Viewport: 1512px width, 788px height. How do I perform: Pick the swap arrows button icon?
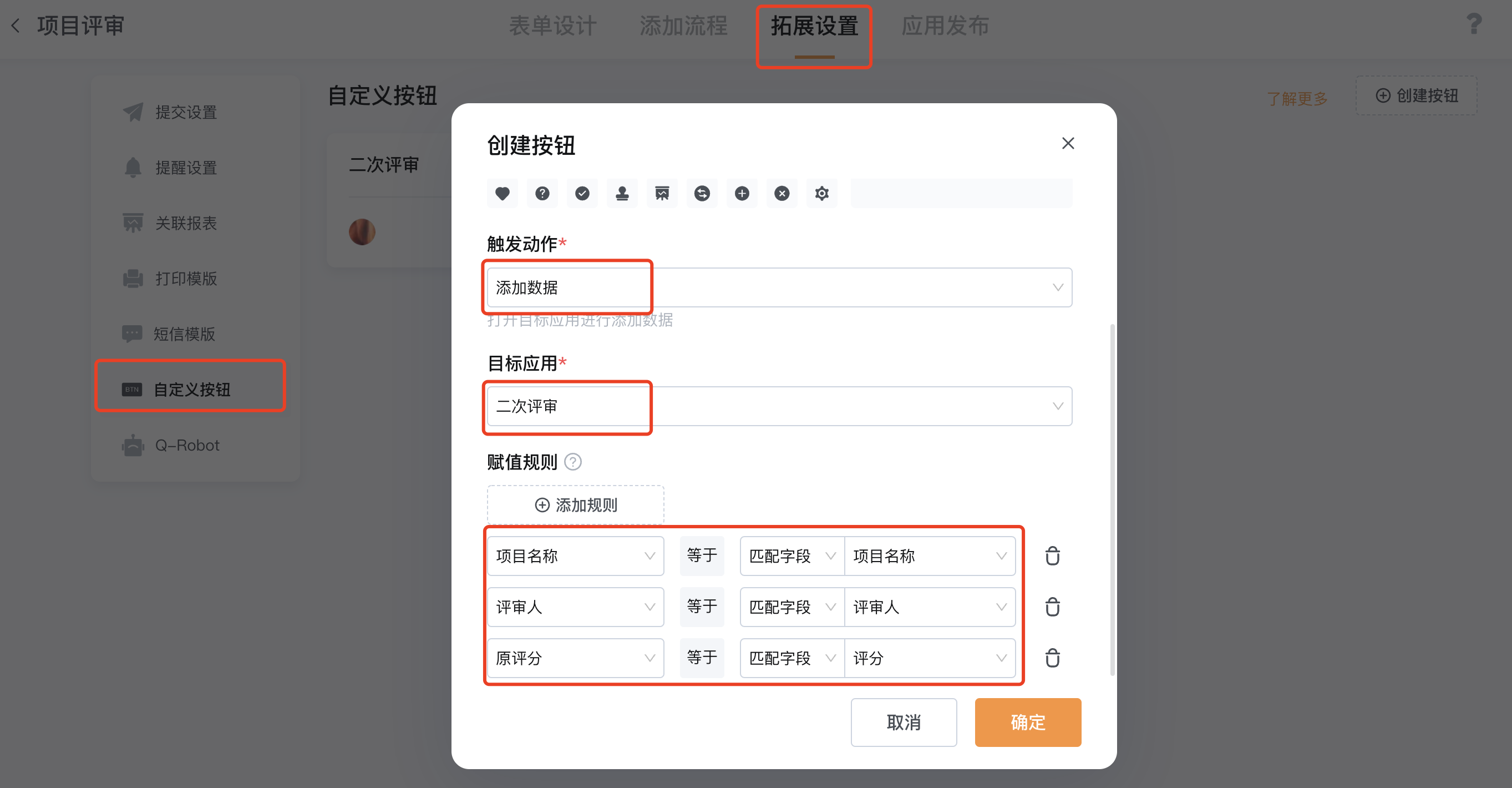point(702,193)
